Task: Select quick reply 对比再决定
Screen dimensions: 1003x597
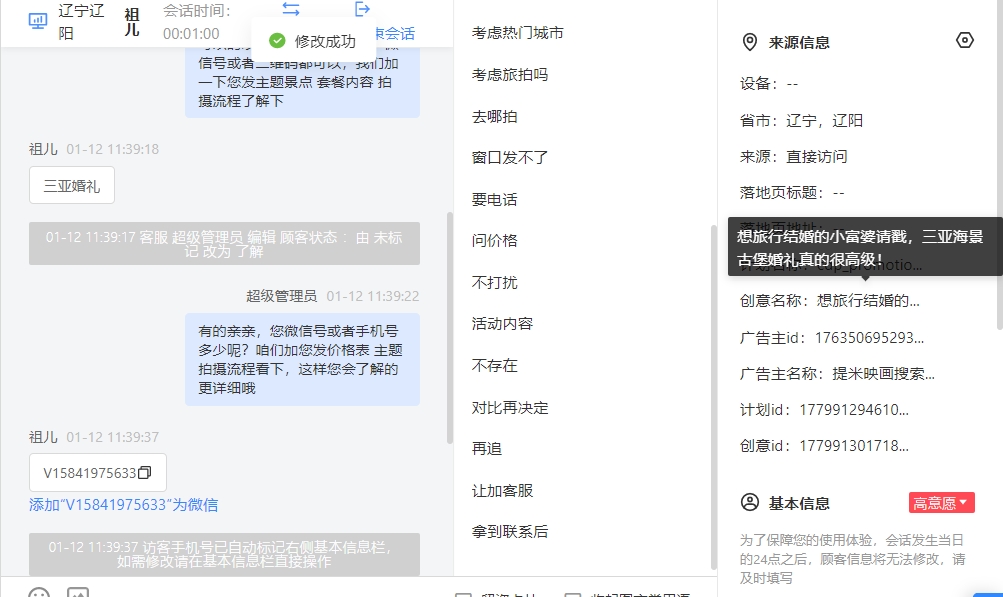Action: click(x=510, y=408)
